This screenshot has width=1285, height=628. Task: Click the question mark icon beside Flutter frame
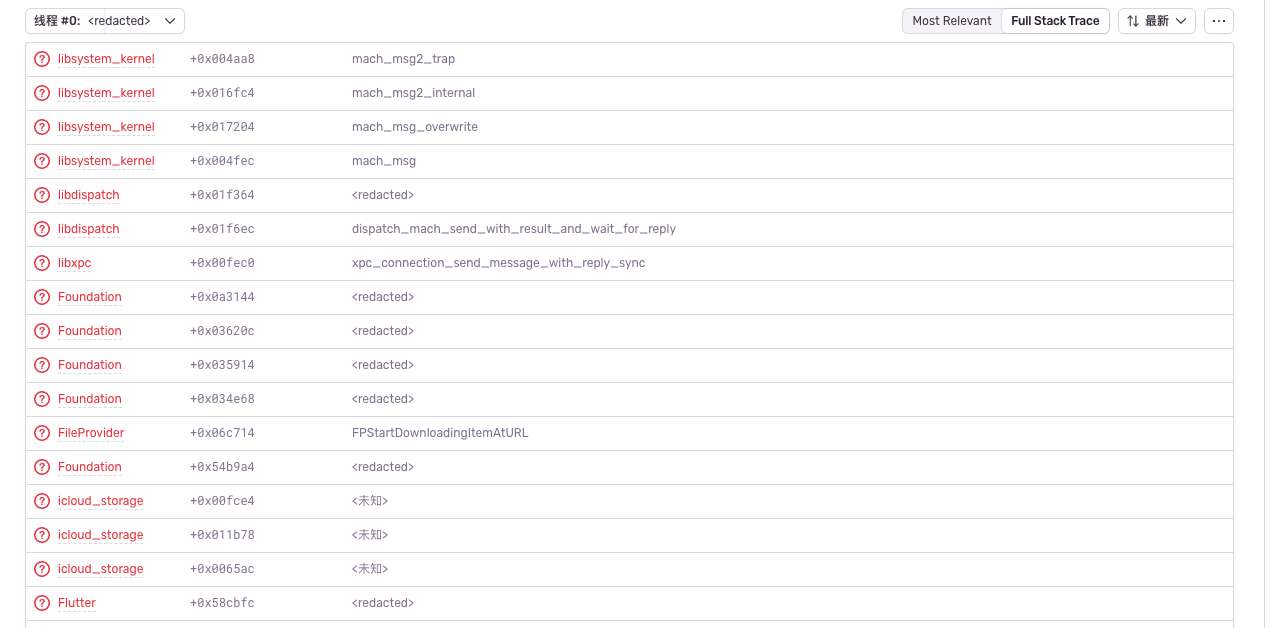point(41,603)
